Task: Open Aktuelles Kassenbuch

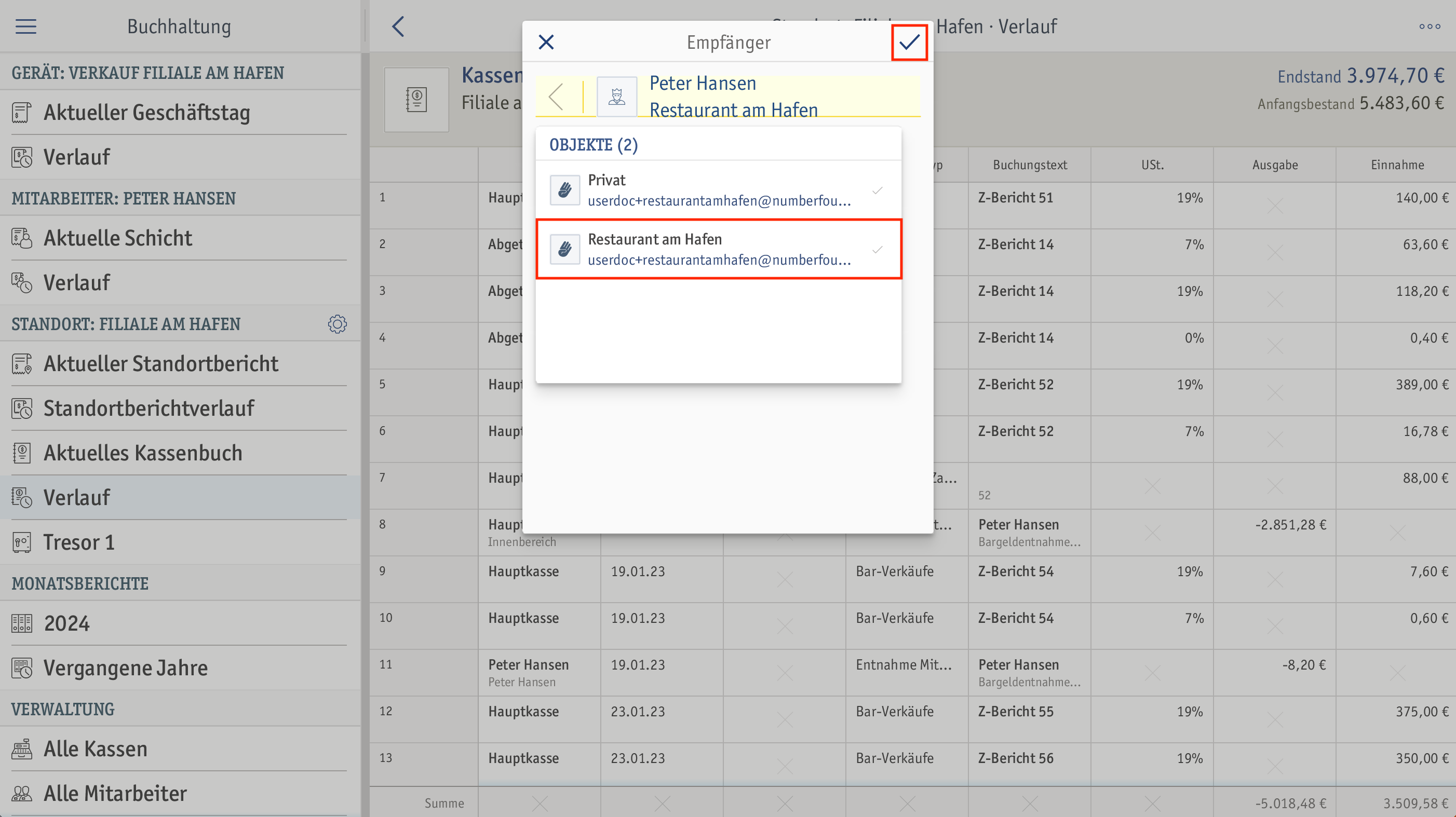Action: pos(180,453)
